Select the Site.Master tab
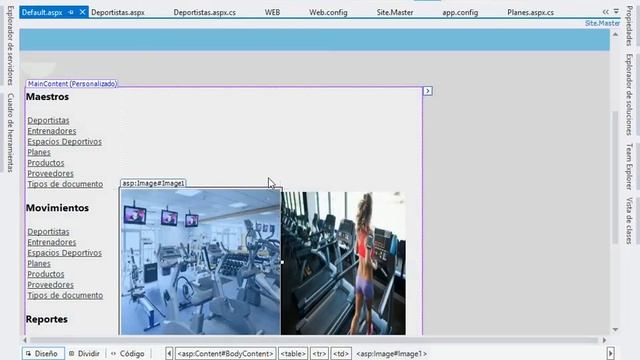 coord(395,12)
